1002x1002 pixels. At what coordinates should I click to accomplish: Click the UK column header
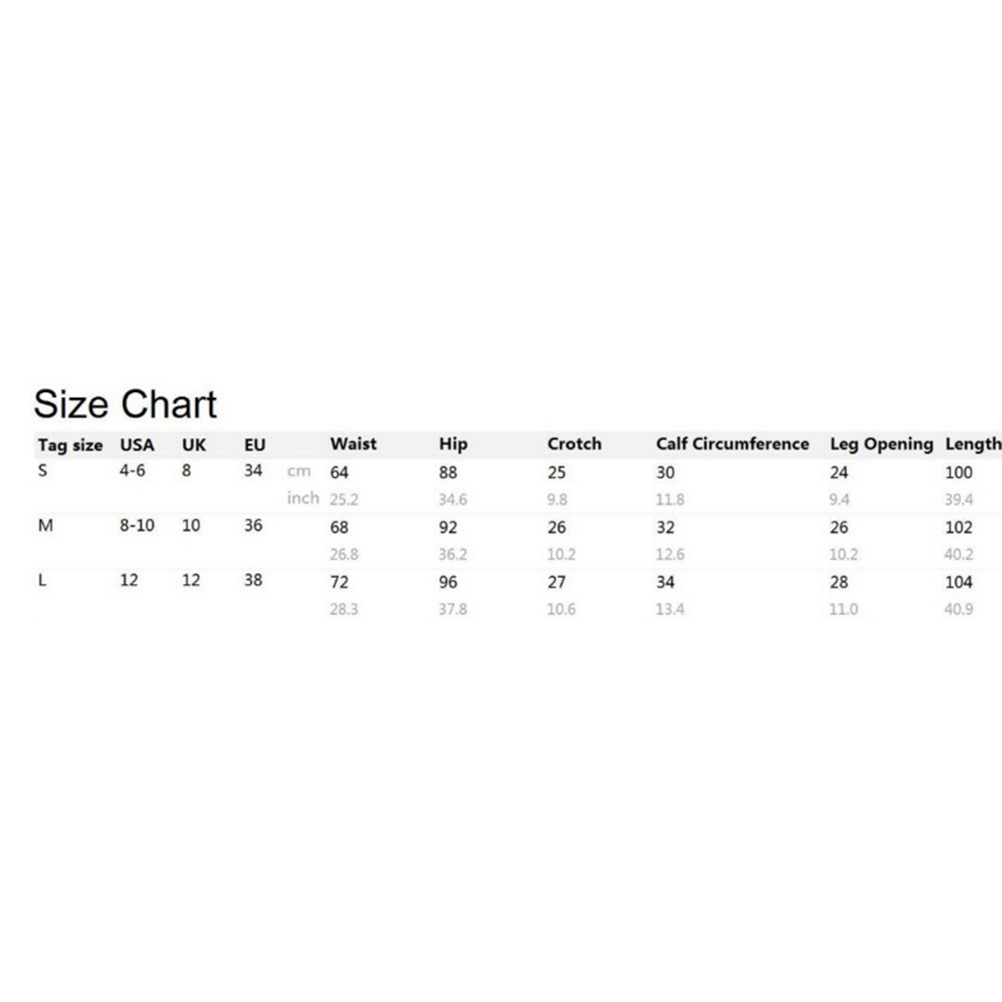click(194, 445)
